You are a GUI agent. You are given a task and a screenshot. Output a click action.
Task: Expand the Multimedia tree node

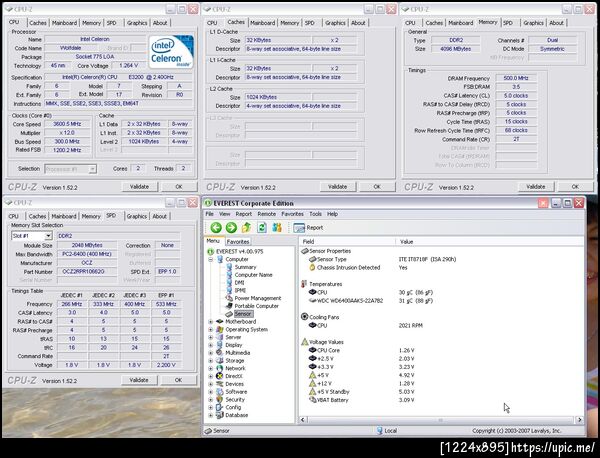coord(210,353)
